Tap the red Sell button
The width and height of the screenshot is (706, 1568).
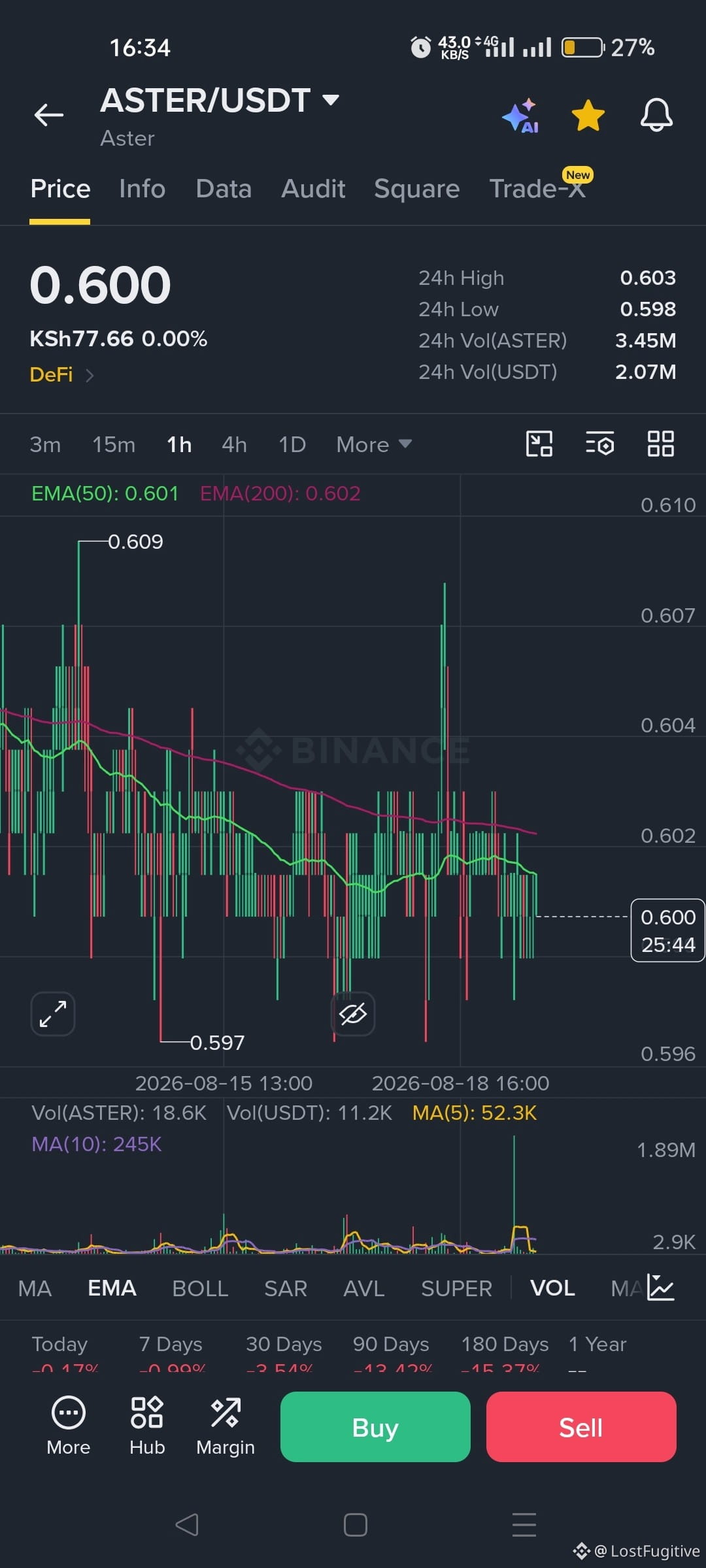pyautogui.click(x=581, y=1427)
